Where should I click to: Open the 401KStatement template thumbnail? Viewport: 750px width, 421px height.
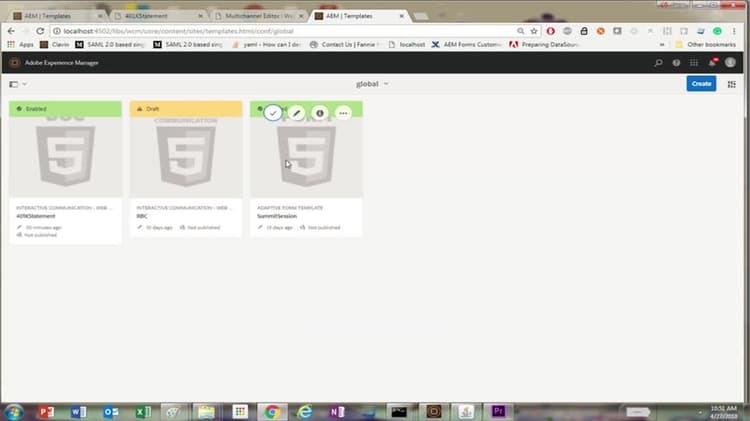(66, 157)
